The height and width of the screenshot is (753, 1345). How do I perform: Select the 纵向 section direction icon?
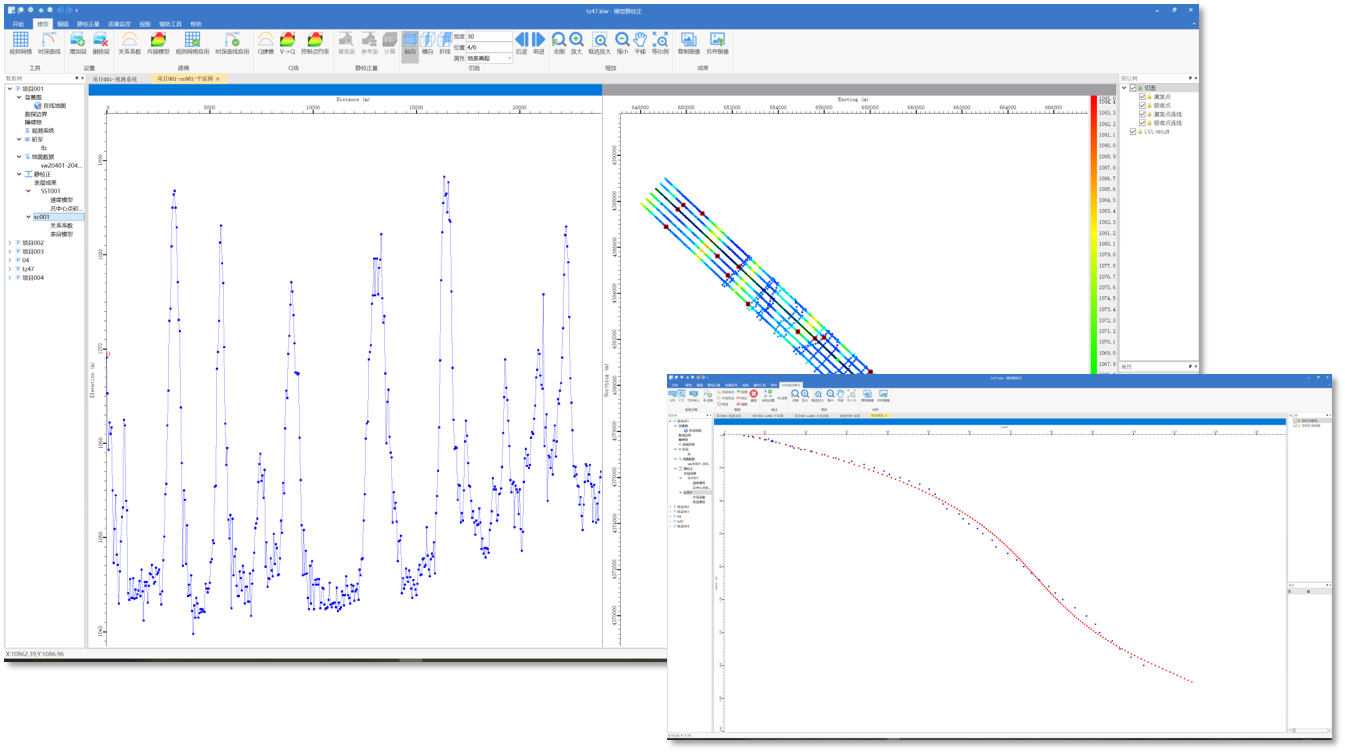coord(410,39)
